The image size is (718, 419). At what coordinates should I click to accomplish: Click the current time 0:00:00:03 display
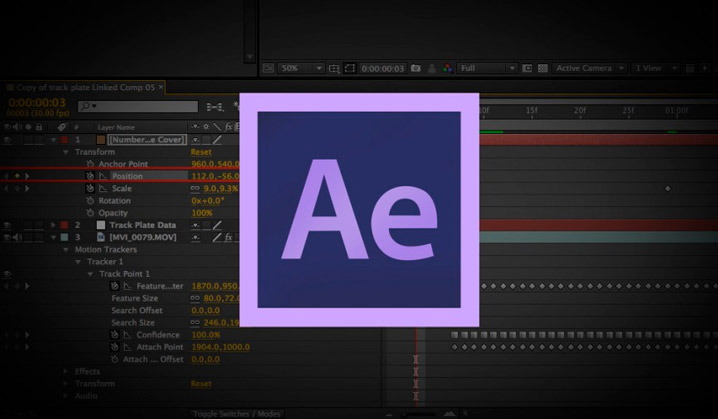click(37, 103)
